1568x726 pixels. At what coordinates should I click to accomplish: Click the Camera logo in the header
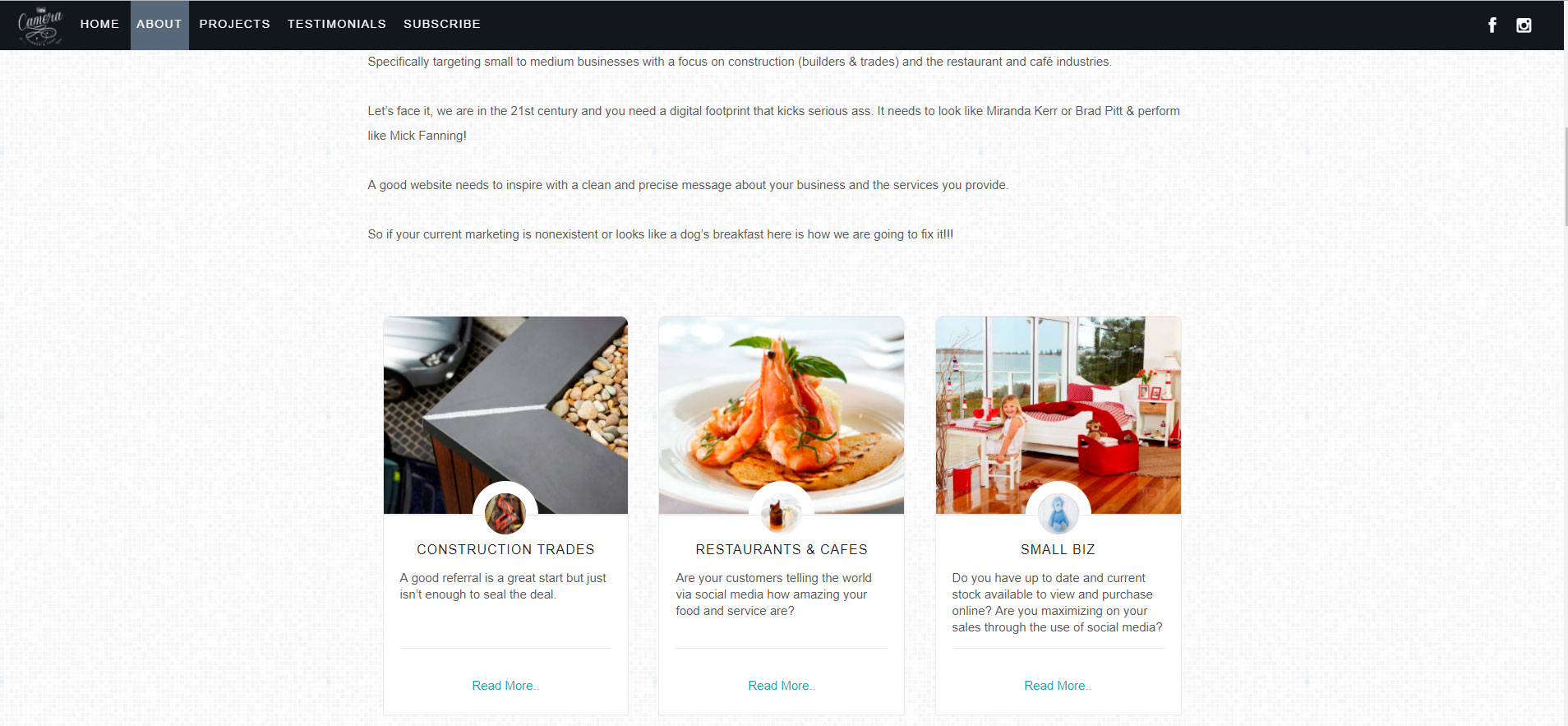40,25
